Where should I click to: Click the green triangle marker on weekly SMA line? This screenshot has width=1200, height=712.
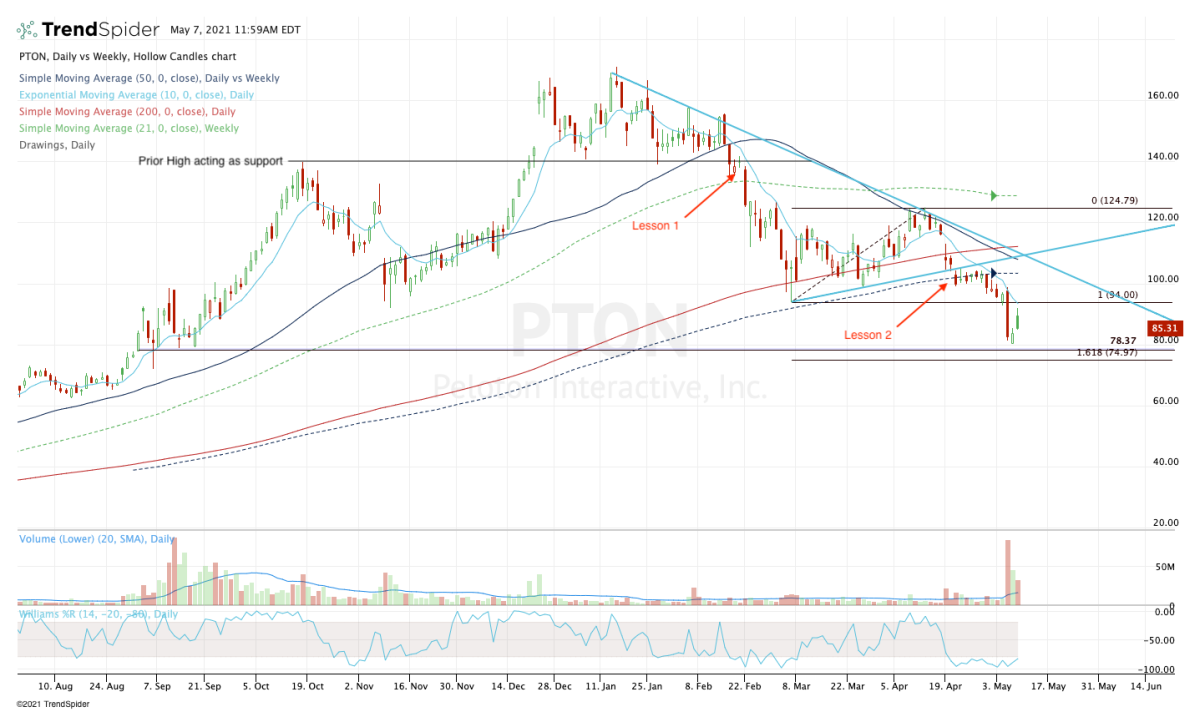pyautogui.click(x=994, y=195)
